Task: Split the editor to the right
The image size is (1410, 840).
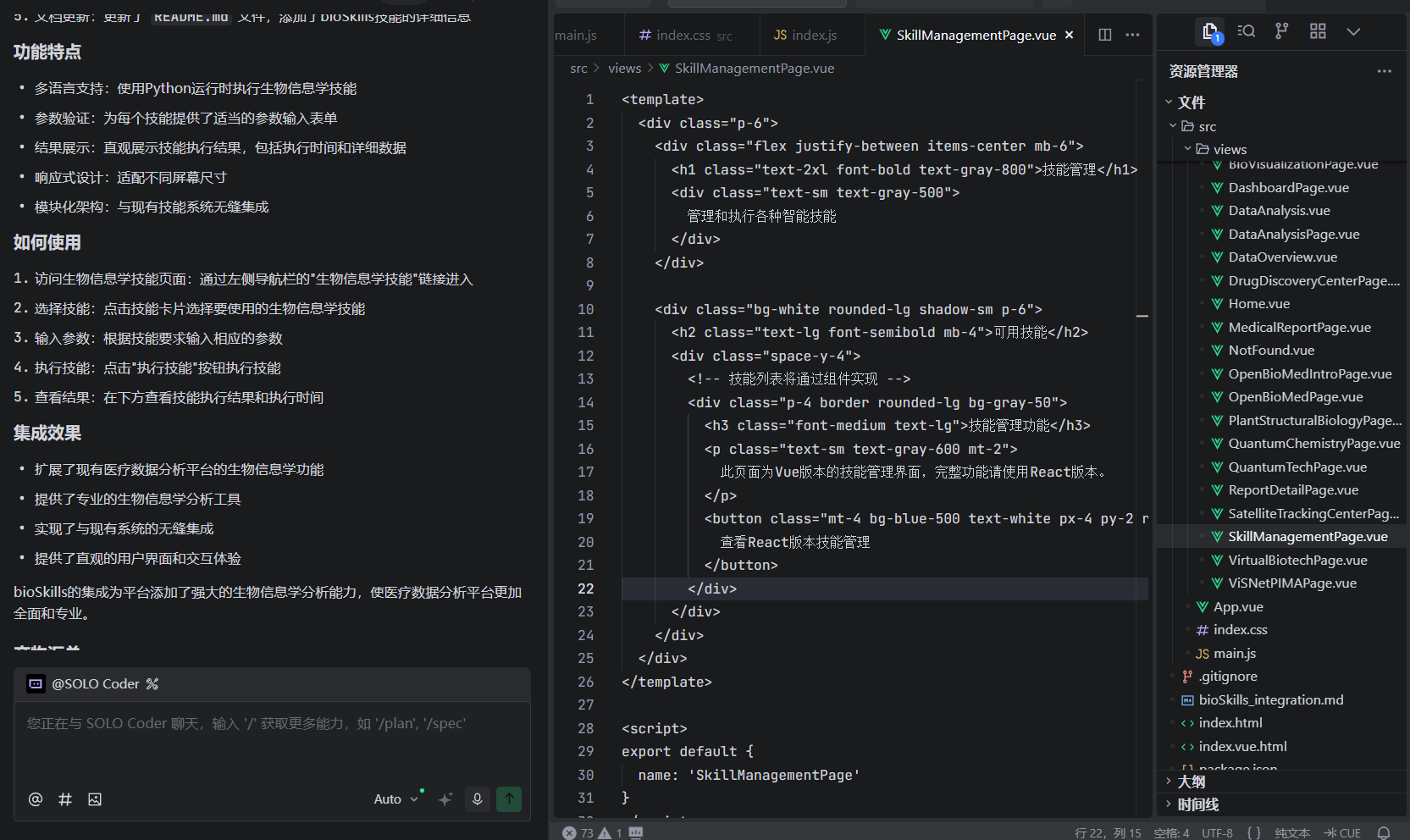Action: point(1105,35)
